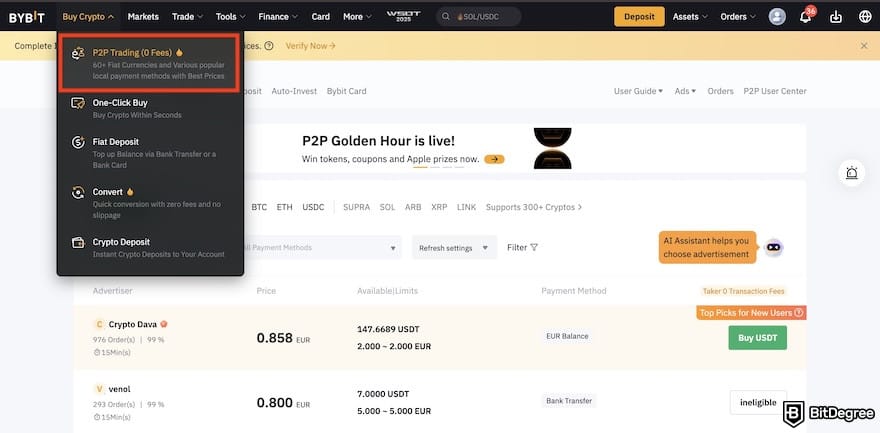The image size is (880, 433).
Task: Click the Top Picks help icon
Action: [x=799, y=312]
